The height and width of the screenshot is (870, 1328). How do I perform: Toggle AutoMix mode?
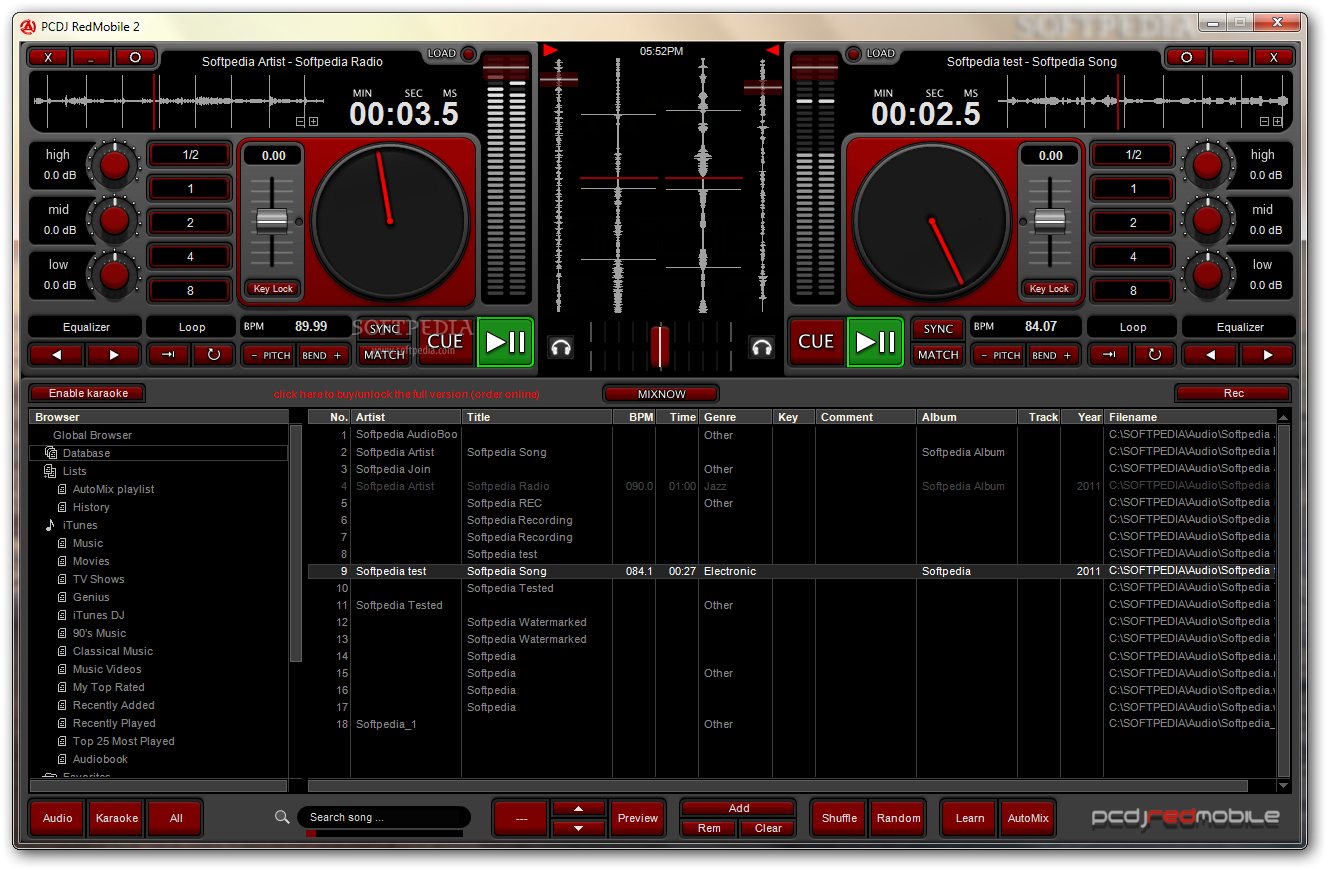click(1028, 818)
